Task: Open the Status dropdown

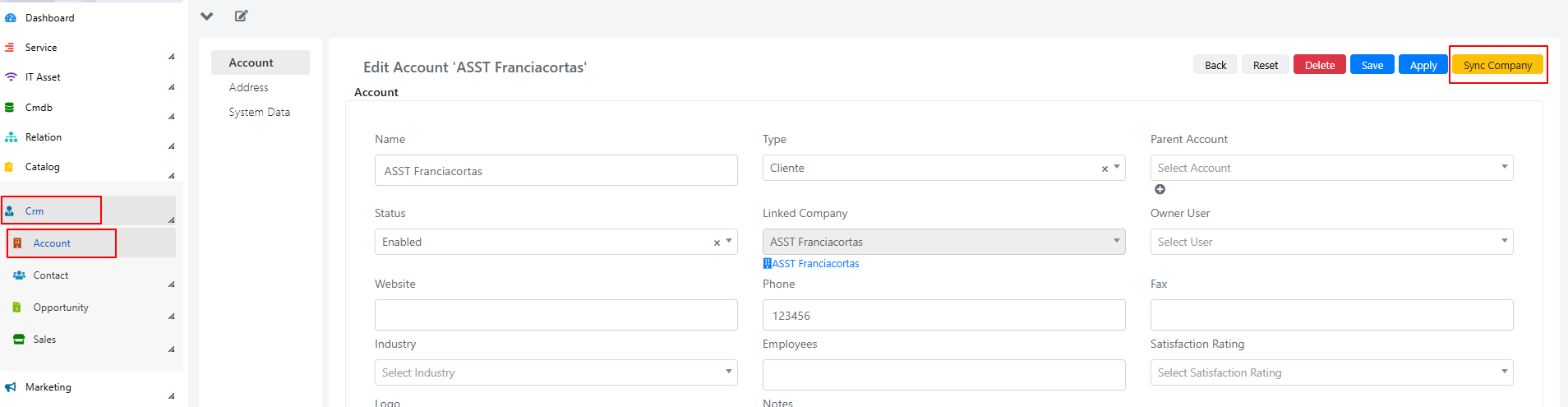Action: point(556,242)
